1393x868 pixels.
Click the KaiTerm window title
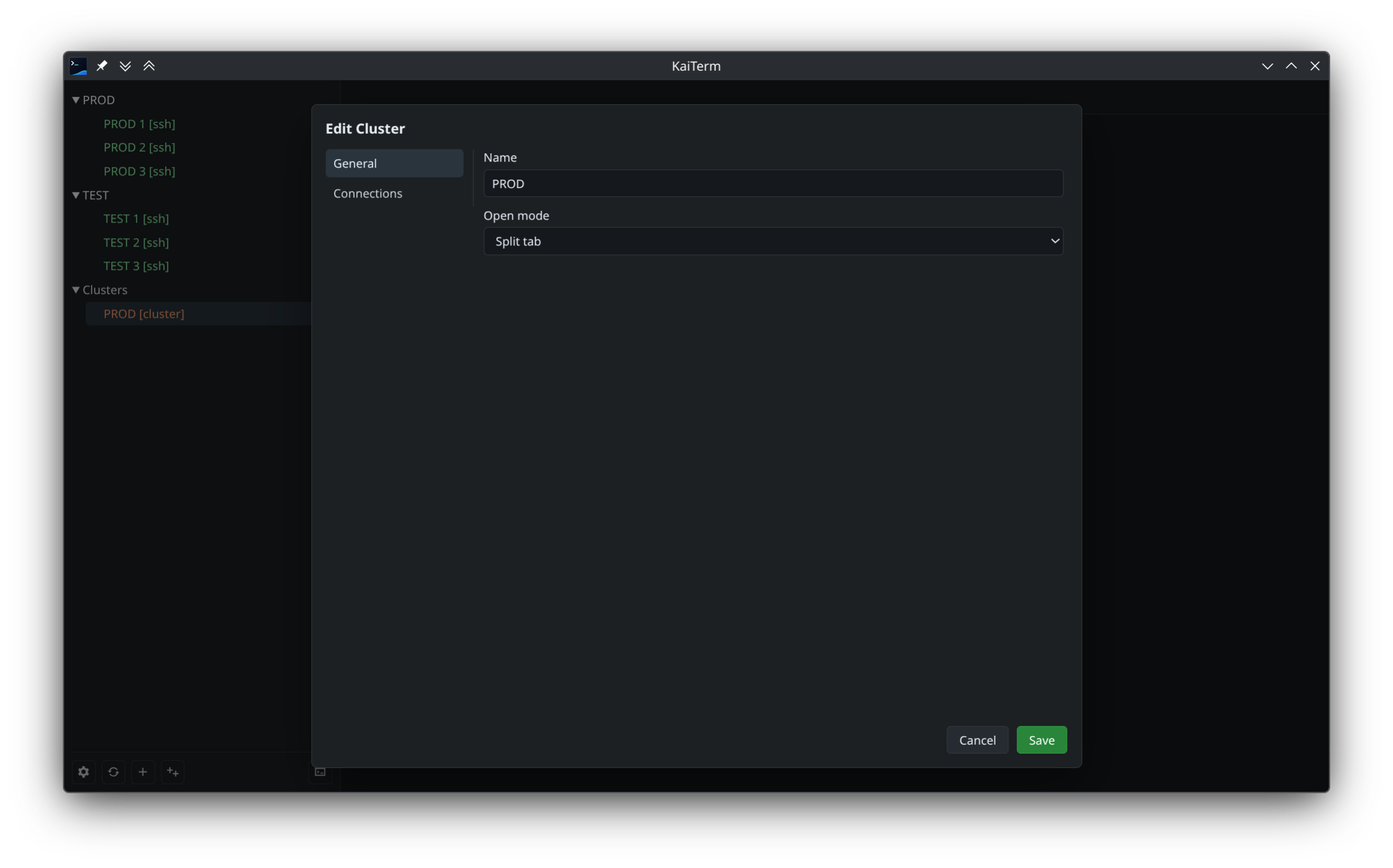click(696, 66)
